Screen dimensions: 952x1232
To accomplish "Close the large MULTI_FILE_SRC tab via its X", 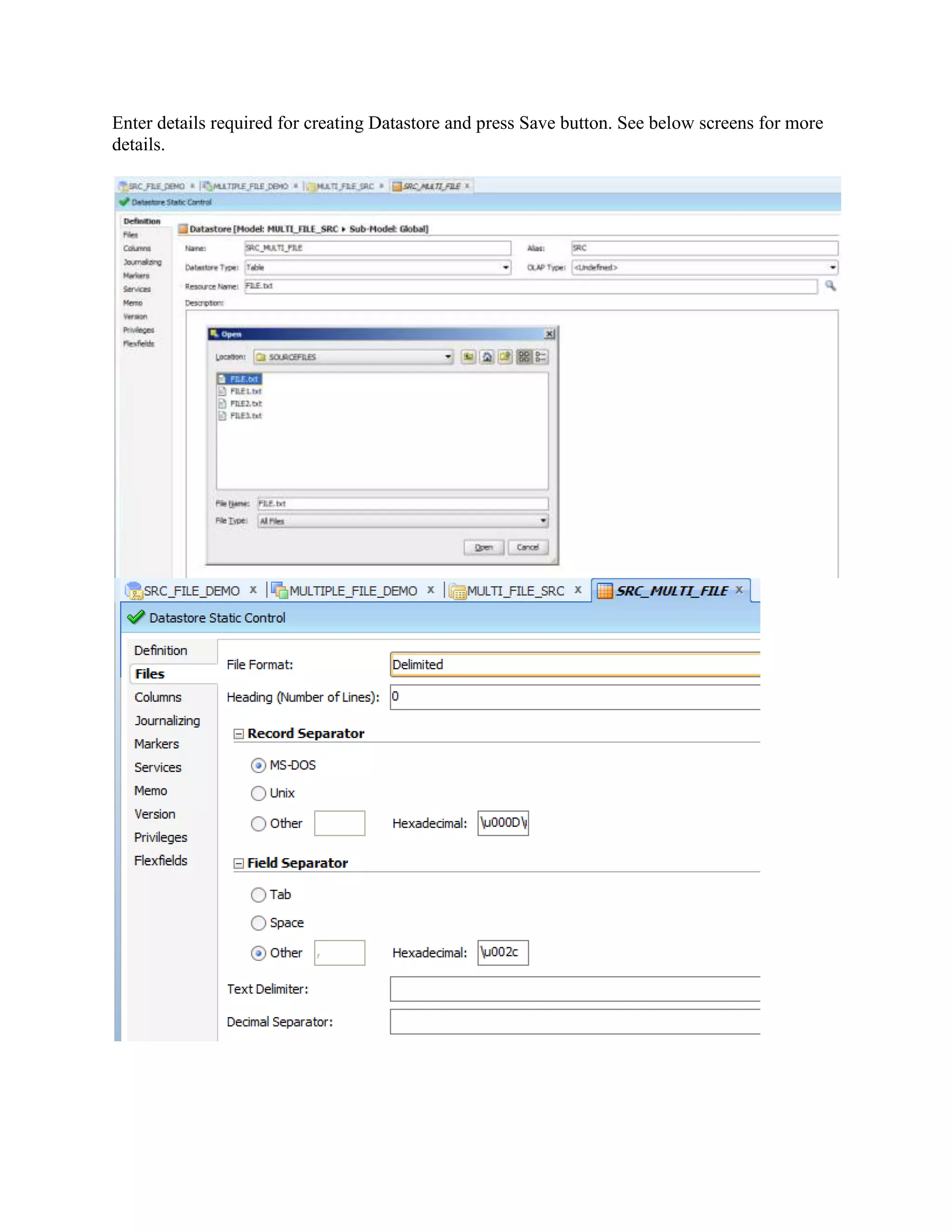I will [578, 590].
